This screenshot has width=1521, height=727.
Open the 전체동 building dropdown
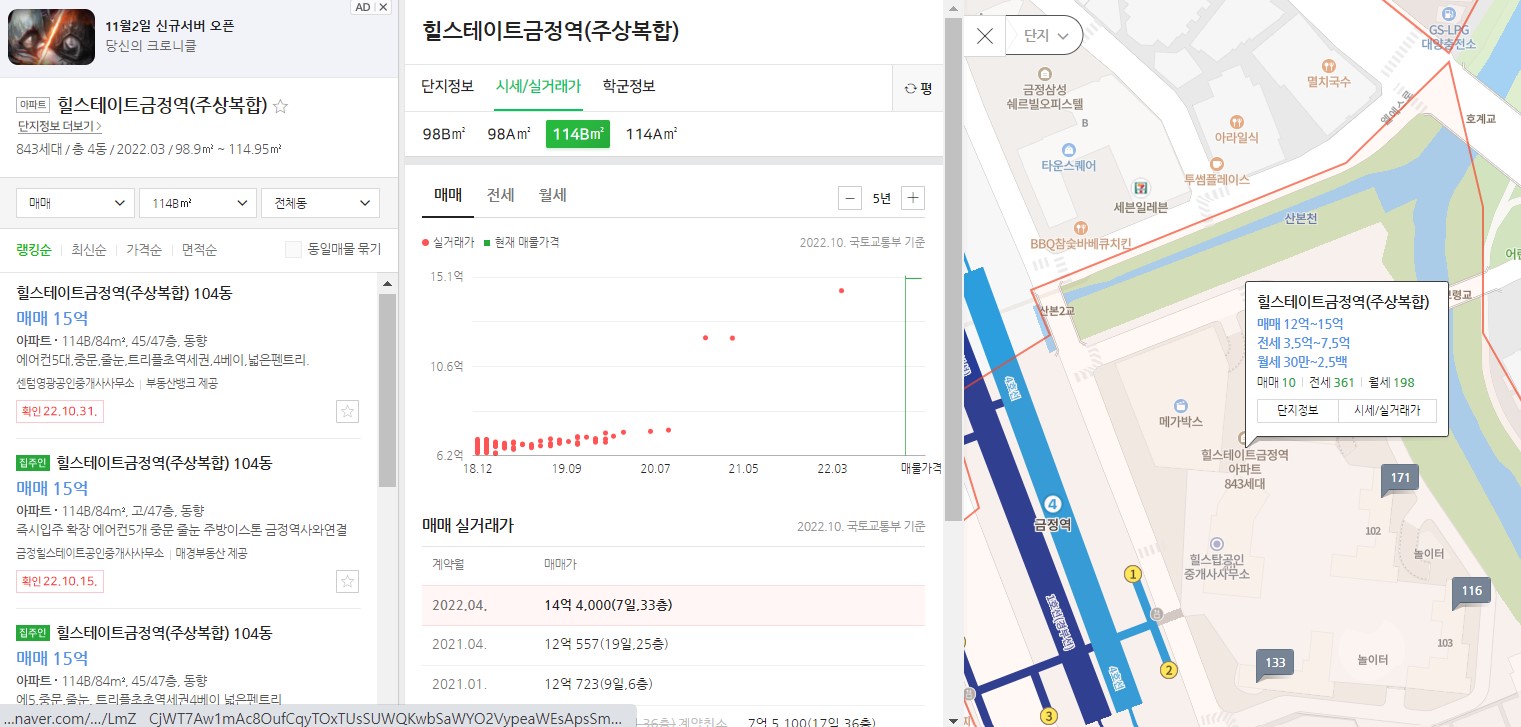[320, 203]
